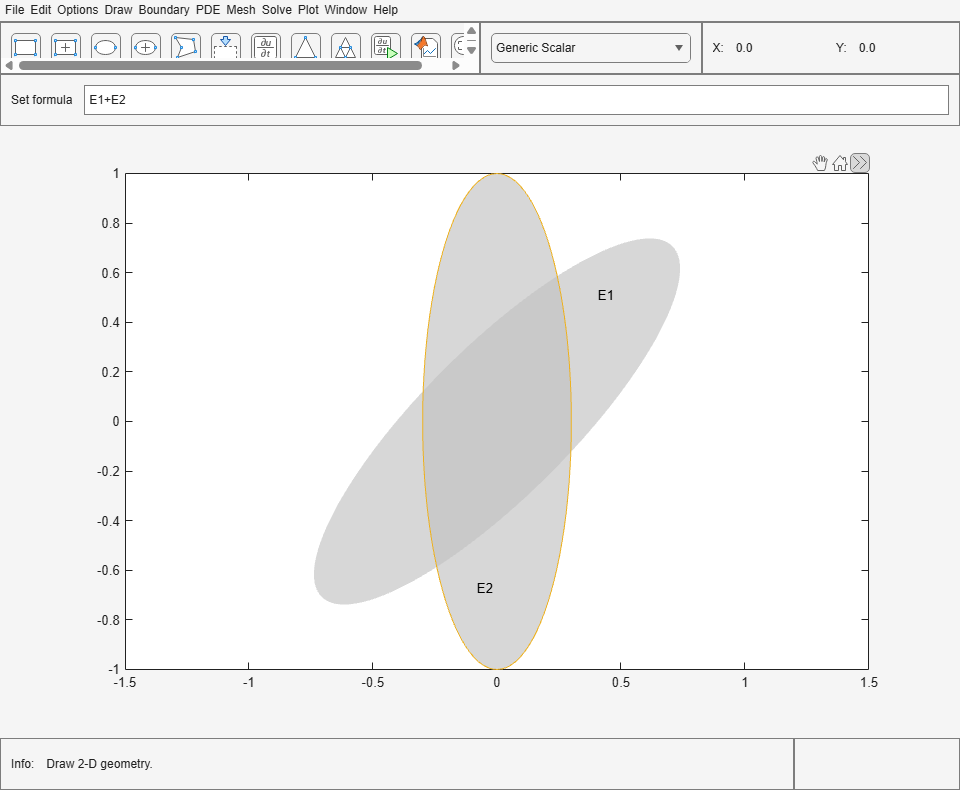The width and height of the screenshot is (960, 790).
Task: Select the centered-ellipse drawing tool
Action: [146, 46]
